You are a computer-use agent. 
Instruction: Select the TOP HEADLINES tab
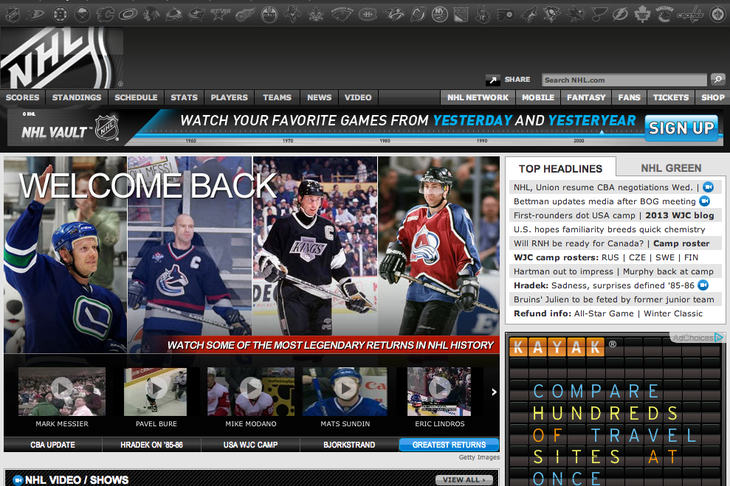pyautogui.click(x=561, y=169)
